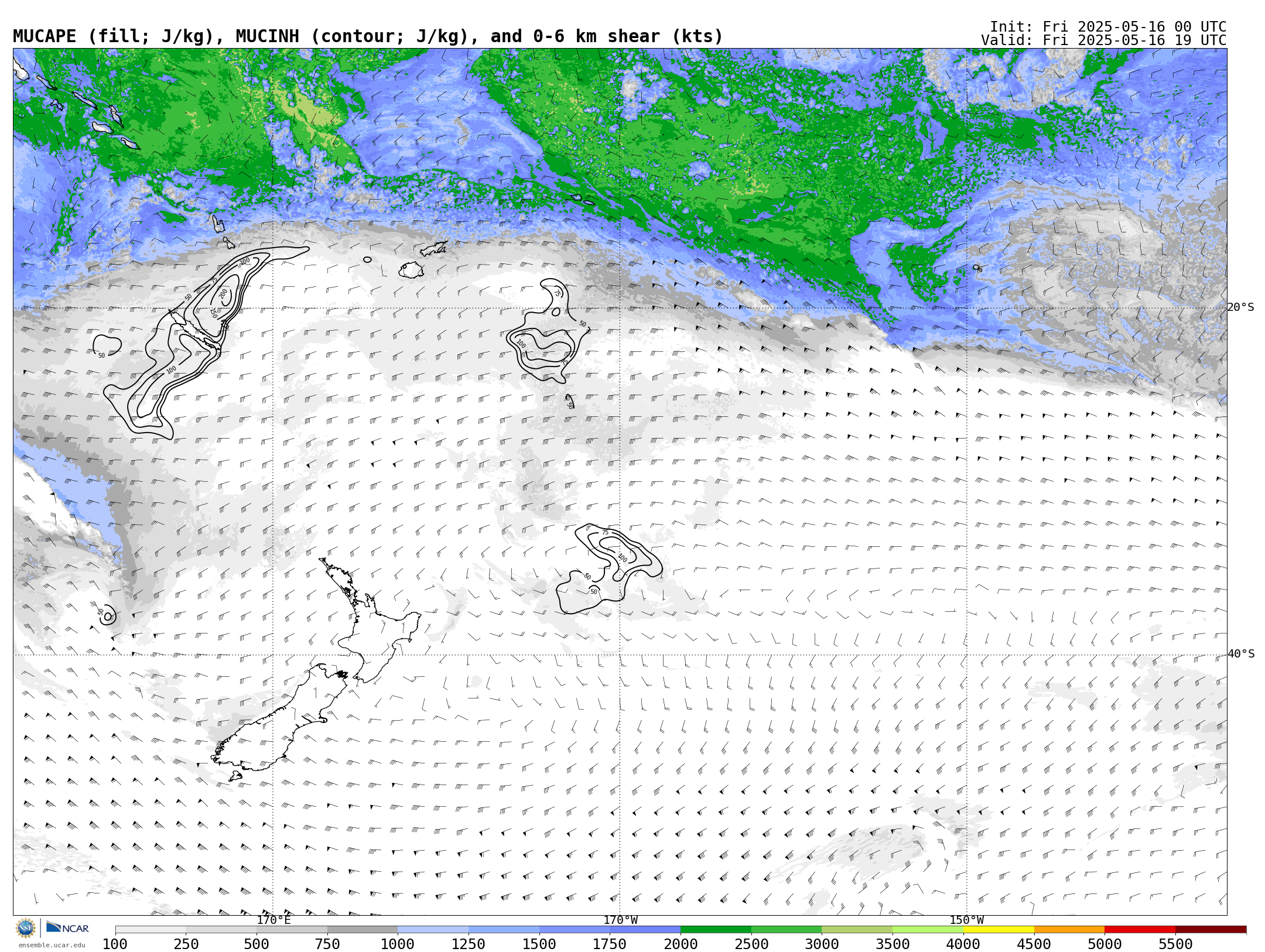1265x952 pixels.
Task: Pick the yellow 4000-4500 colorbar swatch
Action: tap(999, 930)
